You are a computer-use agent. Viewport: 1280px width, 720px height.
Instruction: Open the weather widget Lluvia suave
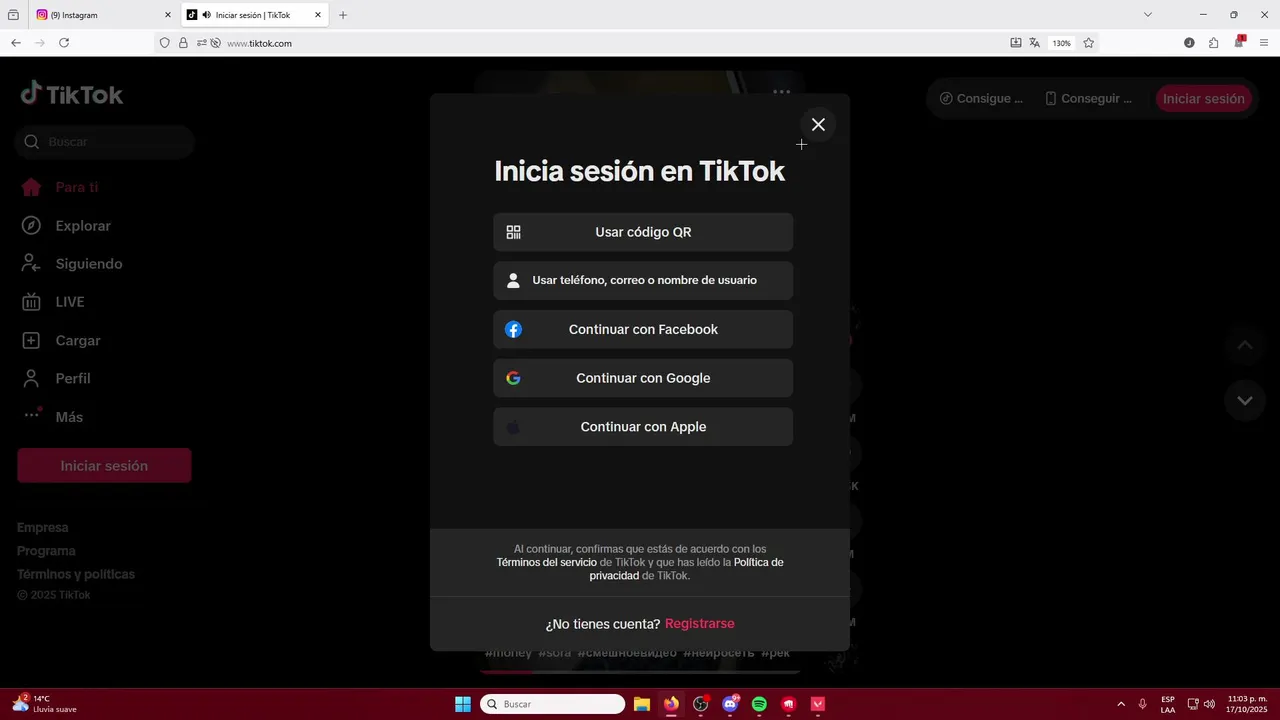(45, 704)
